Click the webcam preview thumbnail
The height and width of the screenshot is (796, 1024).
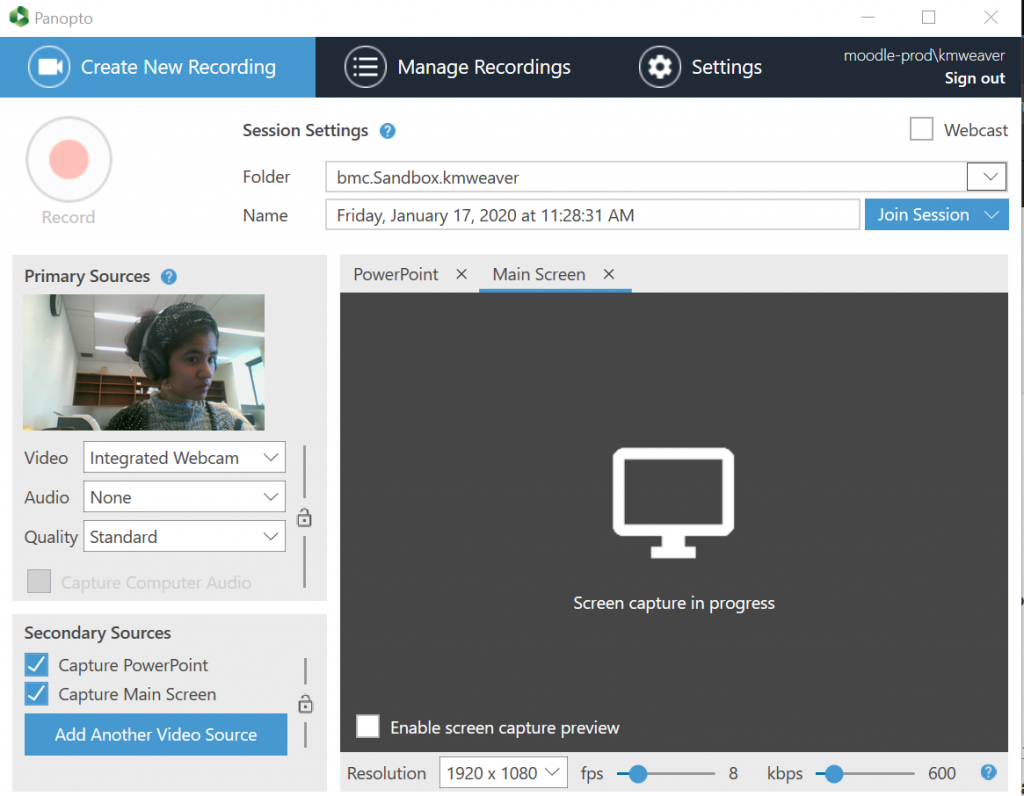coord(144,362)
